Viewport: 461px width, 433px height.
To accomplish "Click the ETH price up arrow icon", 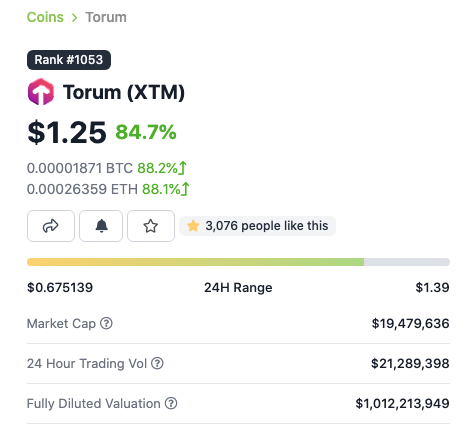I will click(x=185, y=189).
